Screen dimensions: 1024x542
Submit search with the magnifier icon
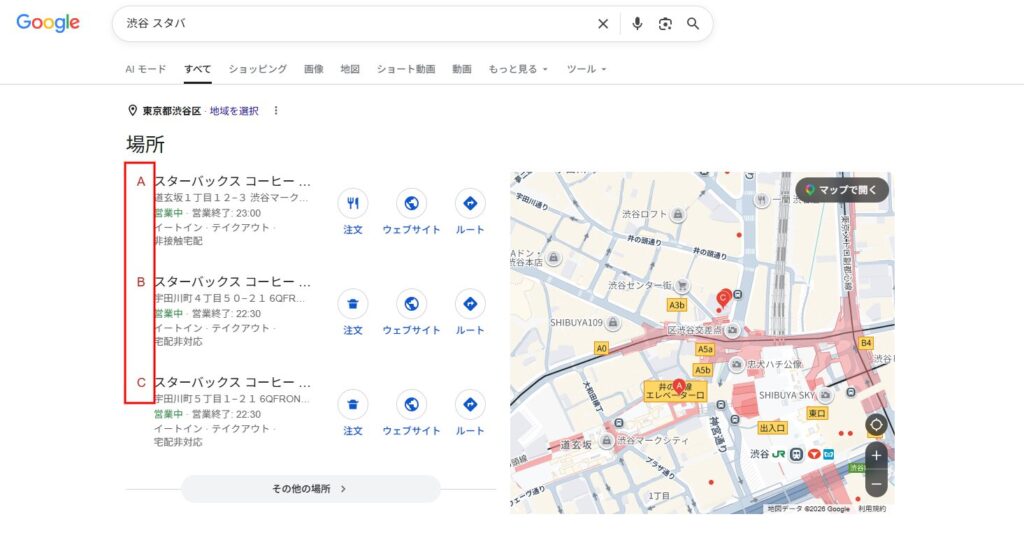click(693, 24)
